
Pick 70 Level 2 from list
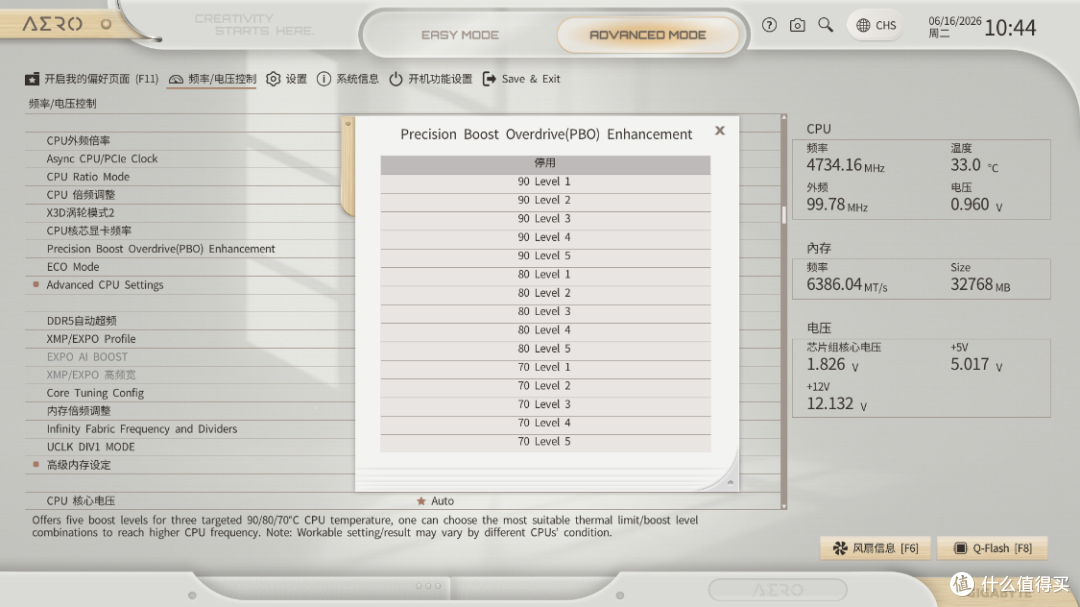(545, 387)
